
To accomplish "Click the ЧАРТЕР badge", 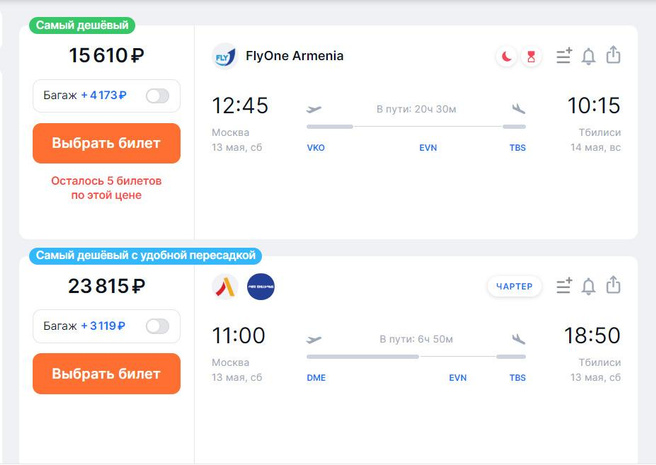I will (515, 287).
